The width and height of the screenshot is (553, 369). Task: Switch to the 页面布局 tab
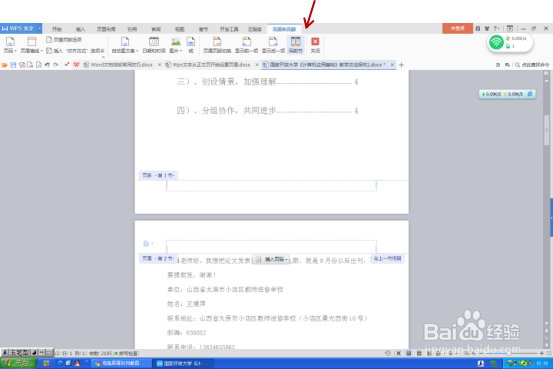point(106,29)
